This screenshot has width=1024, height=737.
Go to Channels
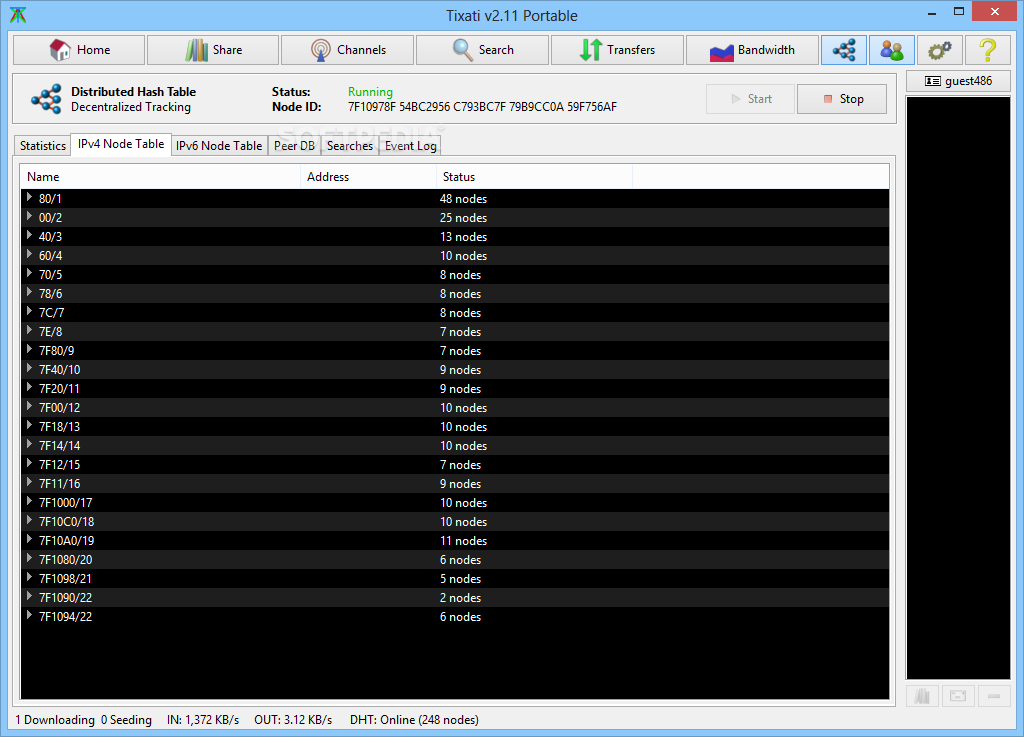point(347,50)
